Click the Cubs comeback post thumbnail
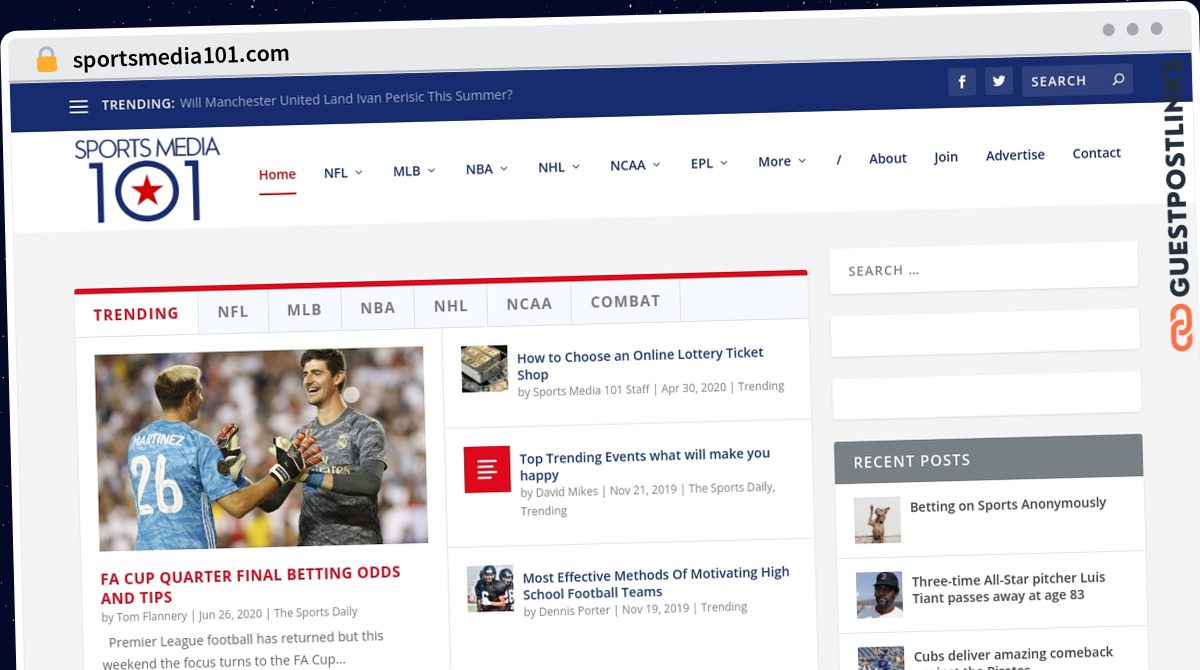Screen dimensions: 1200x670 point(881,658)
